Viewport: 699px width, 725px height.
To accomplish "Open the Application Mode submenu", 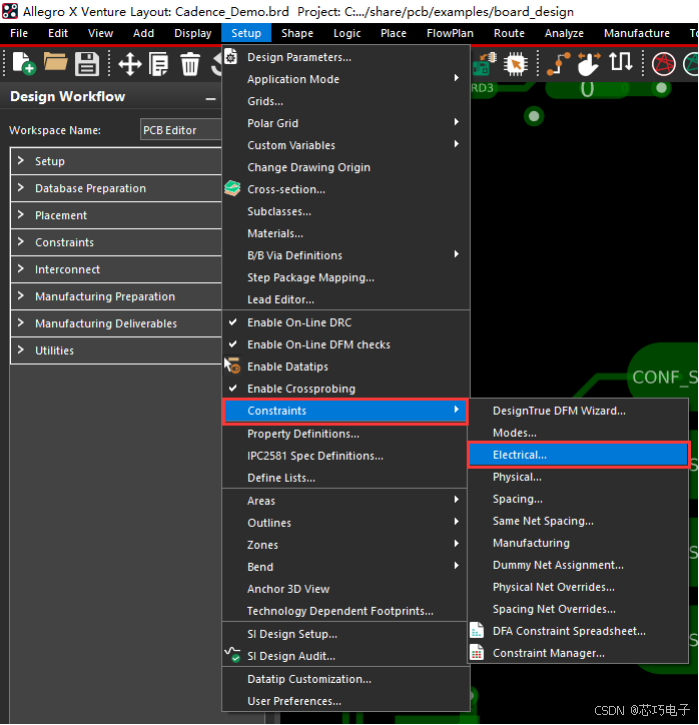I will pyautogui.click(x=346, y=79).
